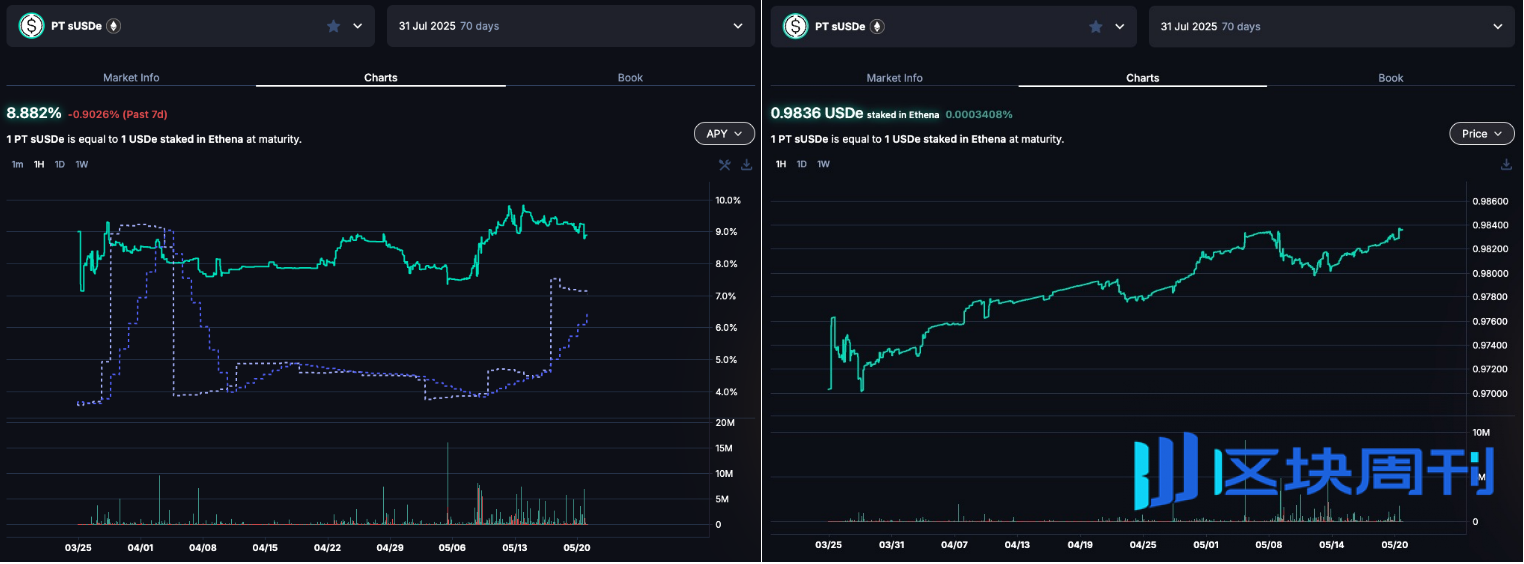The image size is (1524, 564).
Task: Click the 0.98600 label on Price axis
Action: (x=1492, y=201)
